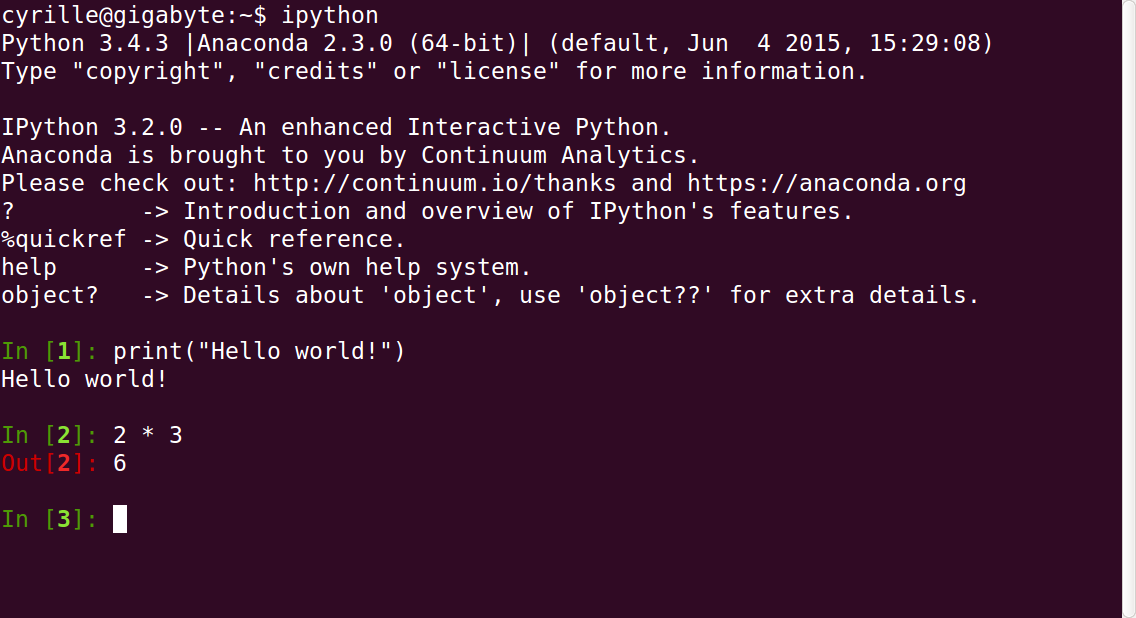Click the green 'In [3]:' prompt
1136x618 pixels.
tap(49, 519)
